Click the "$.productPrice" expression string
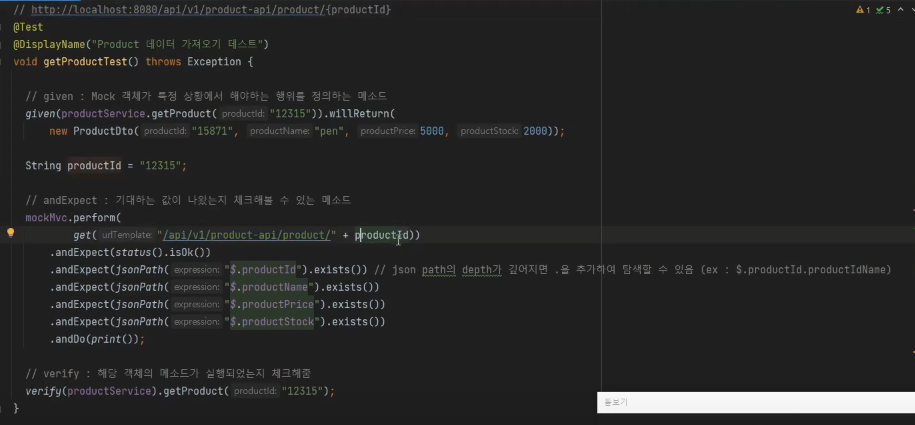This screenshot has width=915, height=425. point(272,304)
